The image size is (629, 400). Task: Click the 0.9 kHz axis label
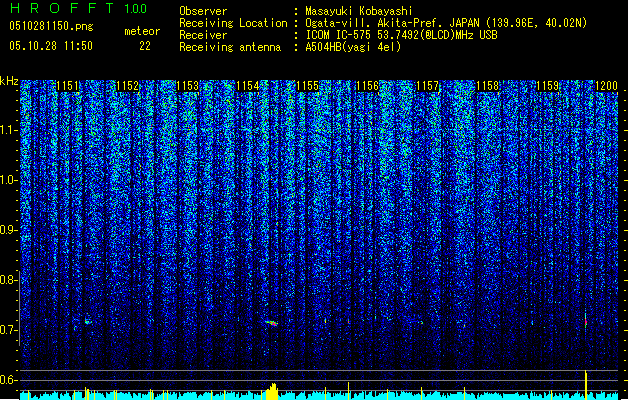9,230
